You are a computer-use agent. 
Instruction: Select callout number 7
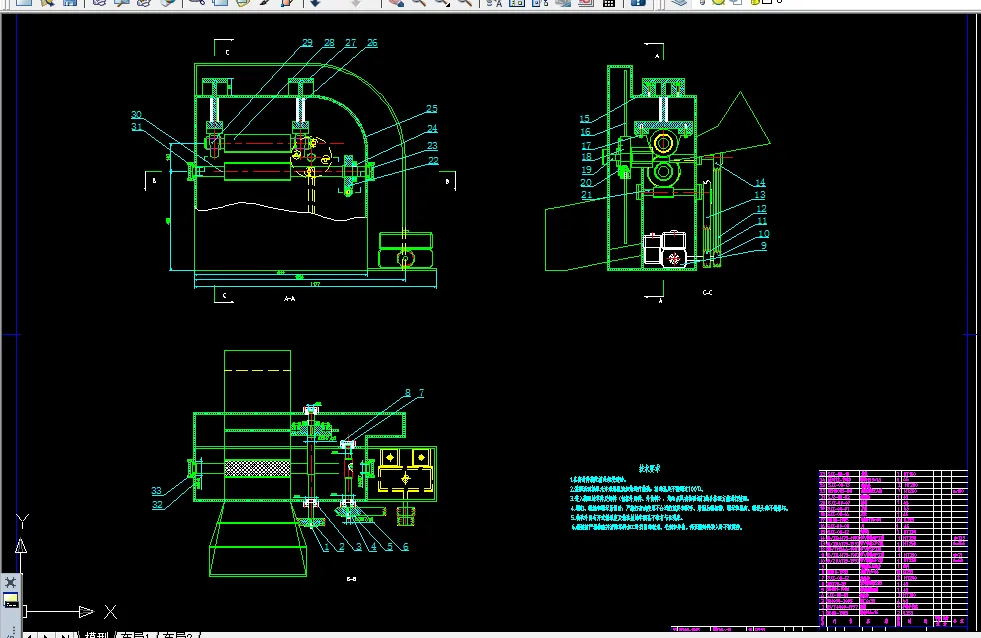coord(421,393)
